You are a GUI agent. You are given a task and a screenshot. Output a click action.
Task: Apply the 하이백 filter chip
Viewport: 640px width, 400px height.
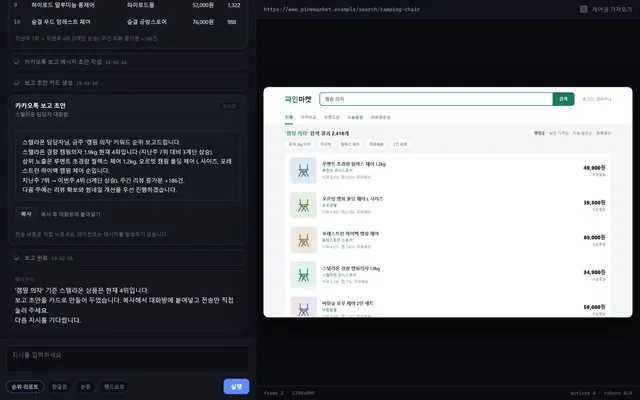(x=326, y=144)
